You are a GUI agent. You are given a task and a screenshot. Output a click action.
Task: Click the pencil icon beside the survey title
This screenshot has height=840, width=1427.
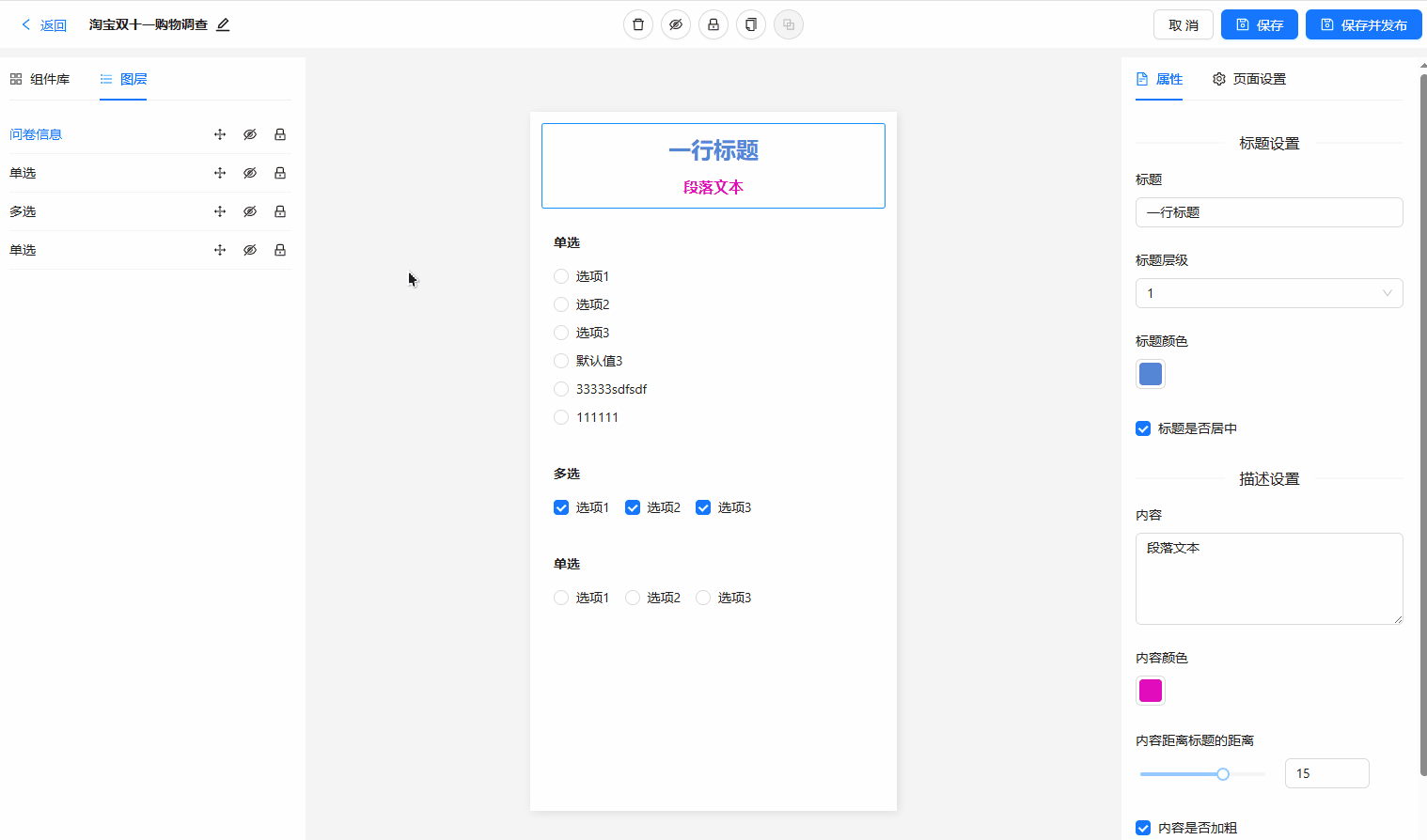click(223, 24)
